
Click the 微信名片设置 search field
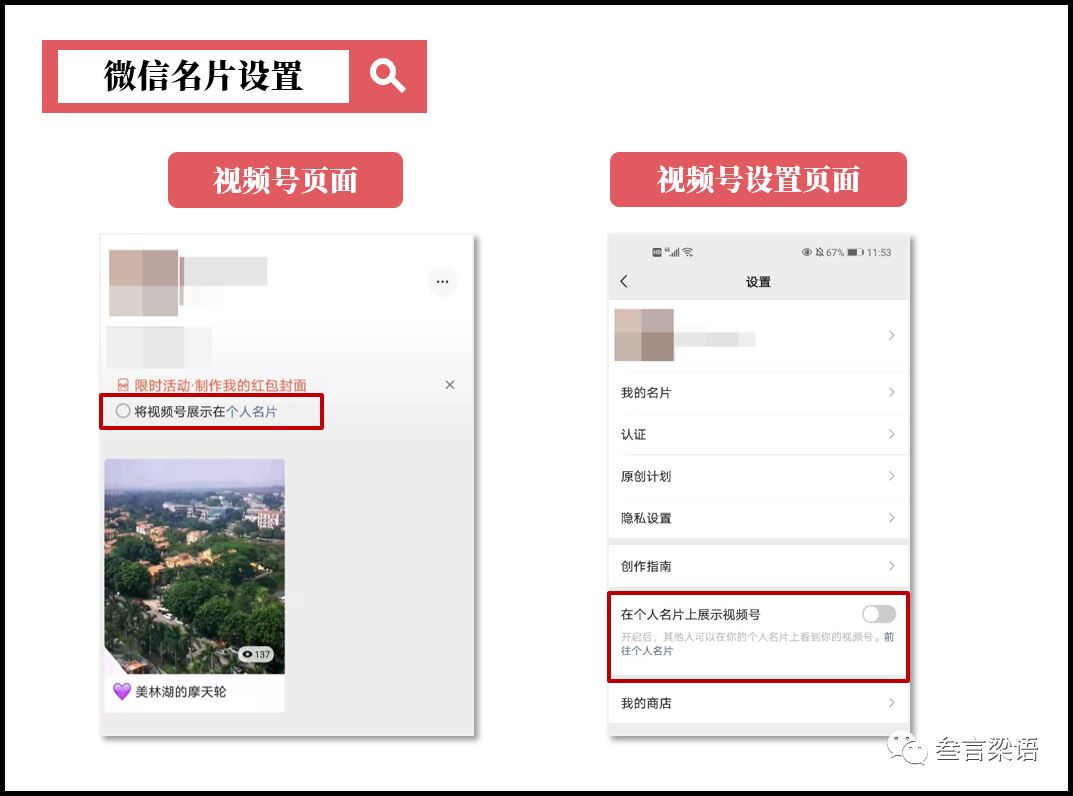click(203, 76)
